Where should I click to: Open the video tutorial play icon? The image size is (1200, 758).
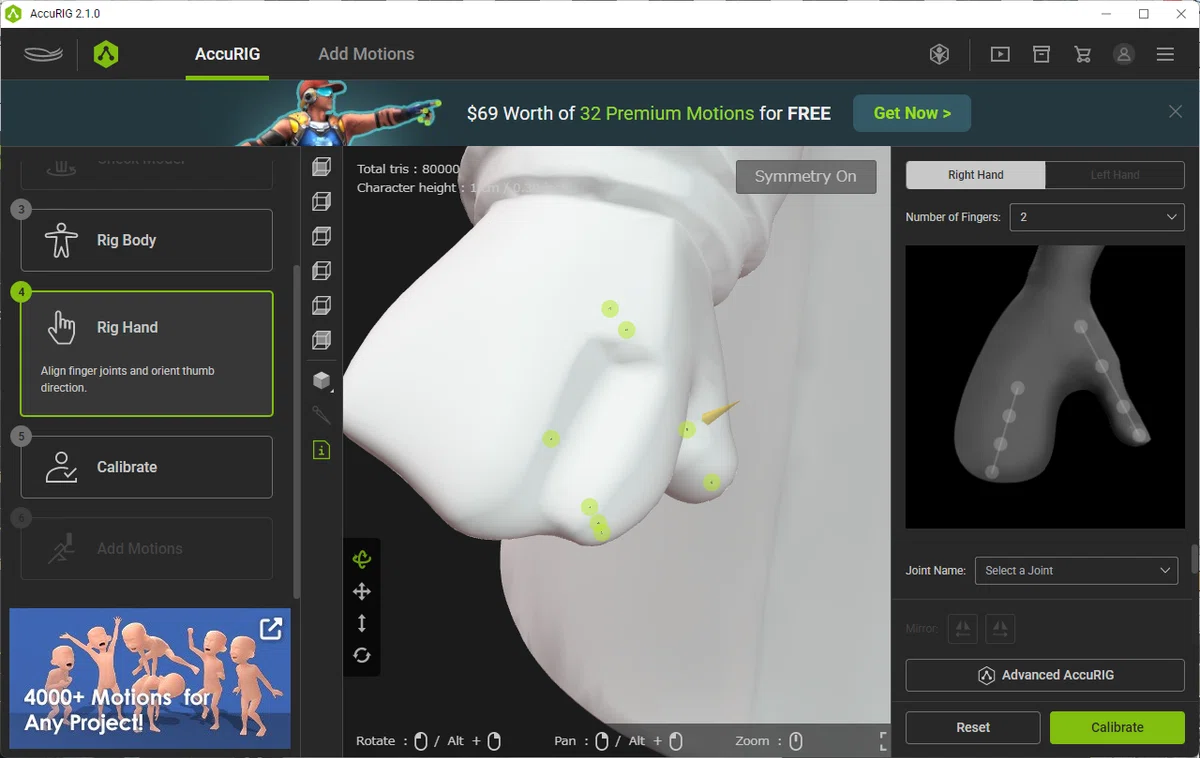point(1000,54)
